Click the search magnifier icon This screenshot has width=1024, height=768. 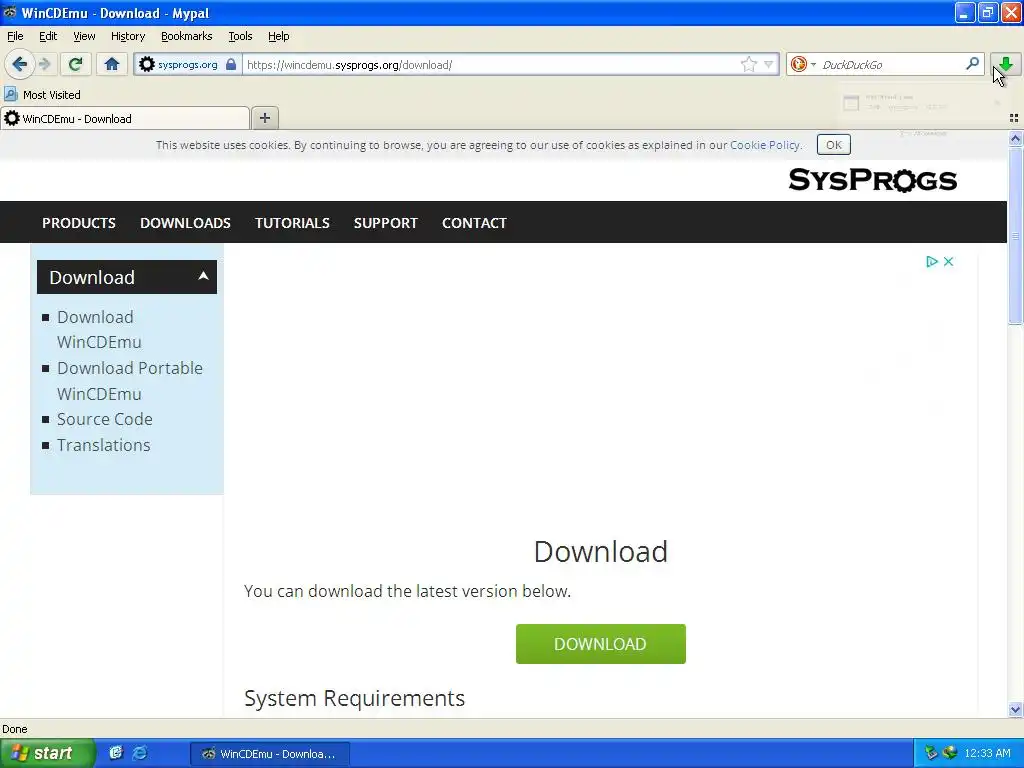click(x=972, y=64)
